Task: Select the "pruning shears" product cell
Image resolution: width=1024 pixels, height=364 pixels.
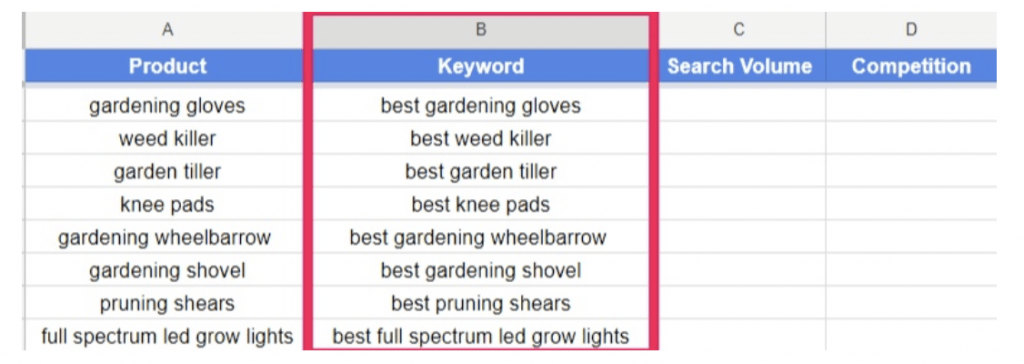Action: [167, 303]
